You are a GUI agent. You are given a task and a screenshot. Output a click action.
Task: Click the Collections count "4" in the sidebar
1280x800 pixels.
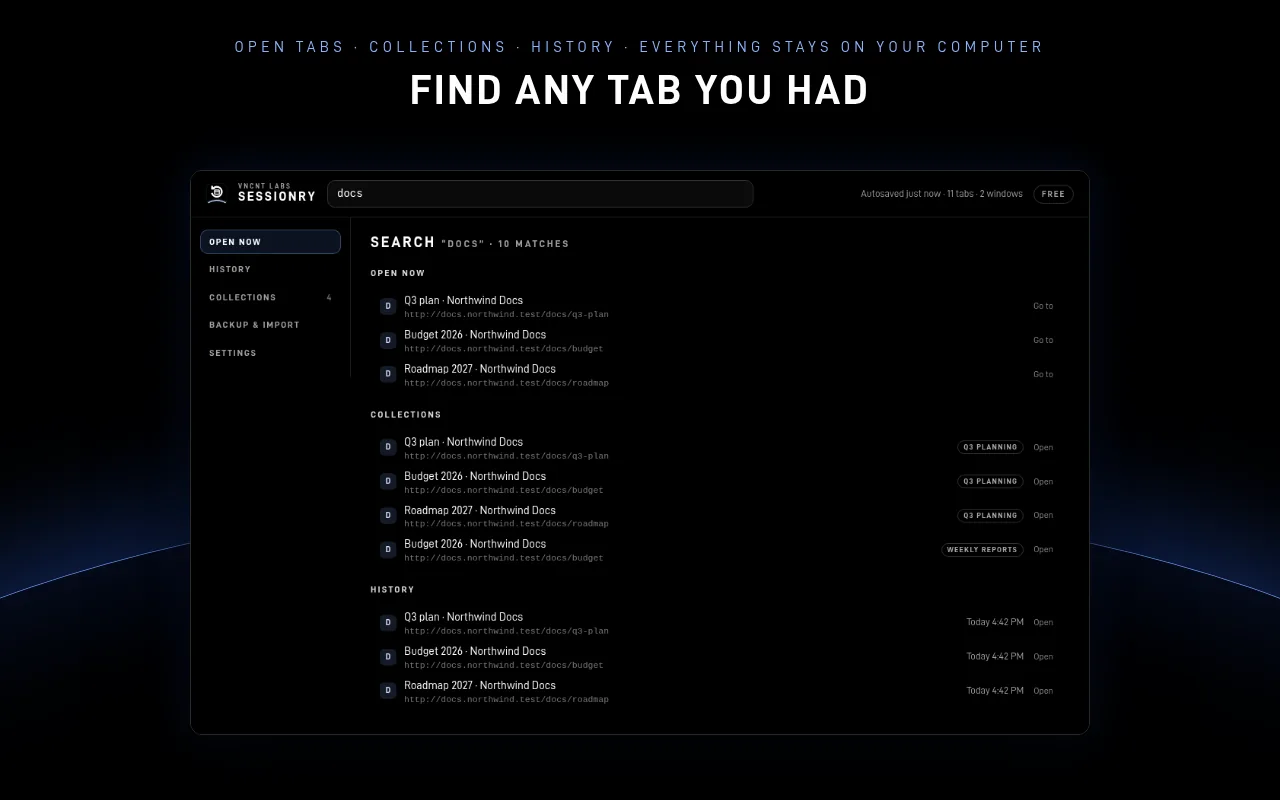point(329,297)
